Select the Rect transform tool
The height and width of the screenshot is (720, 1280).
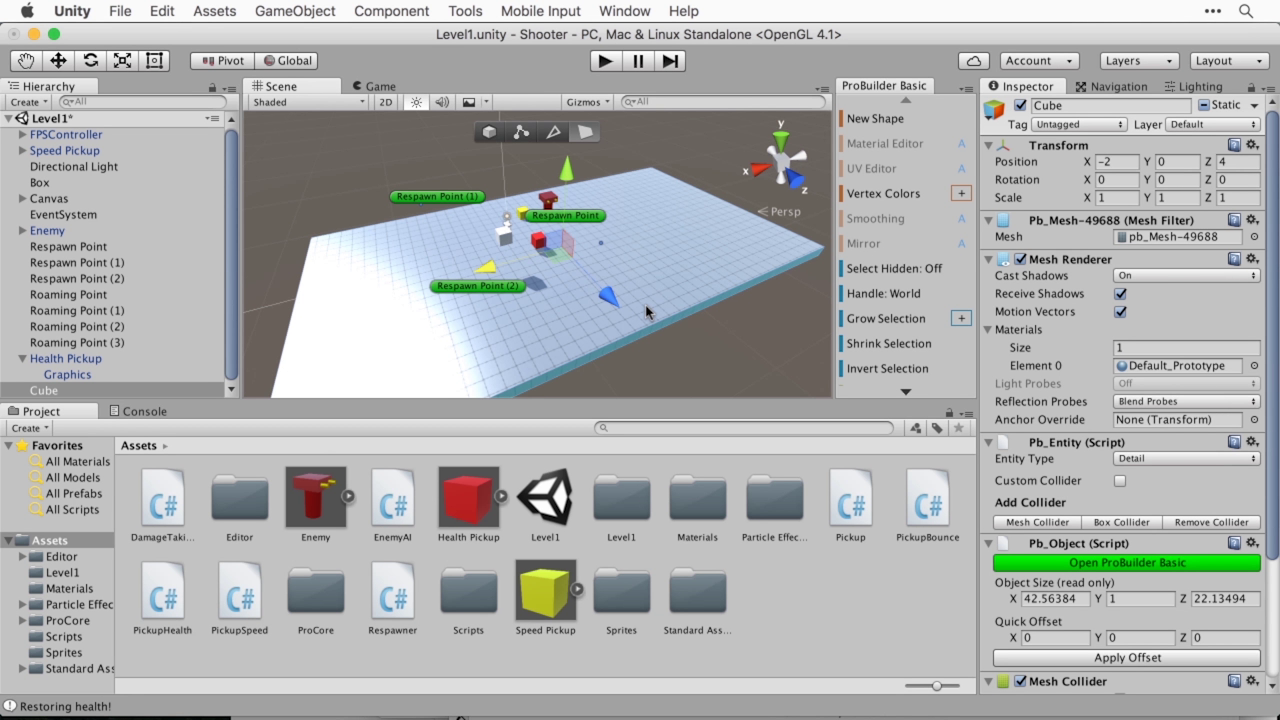pos(154,61)
